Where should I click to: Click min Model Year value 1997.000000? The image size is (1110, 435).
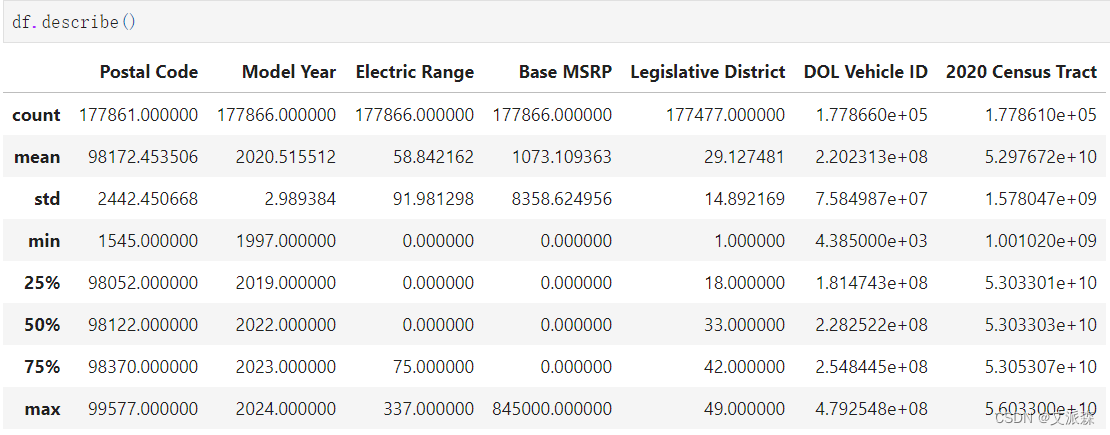(x=286, y=241)
